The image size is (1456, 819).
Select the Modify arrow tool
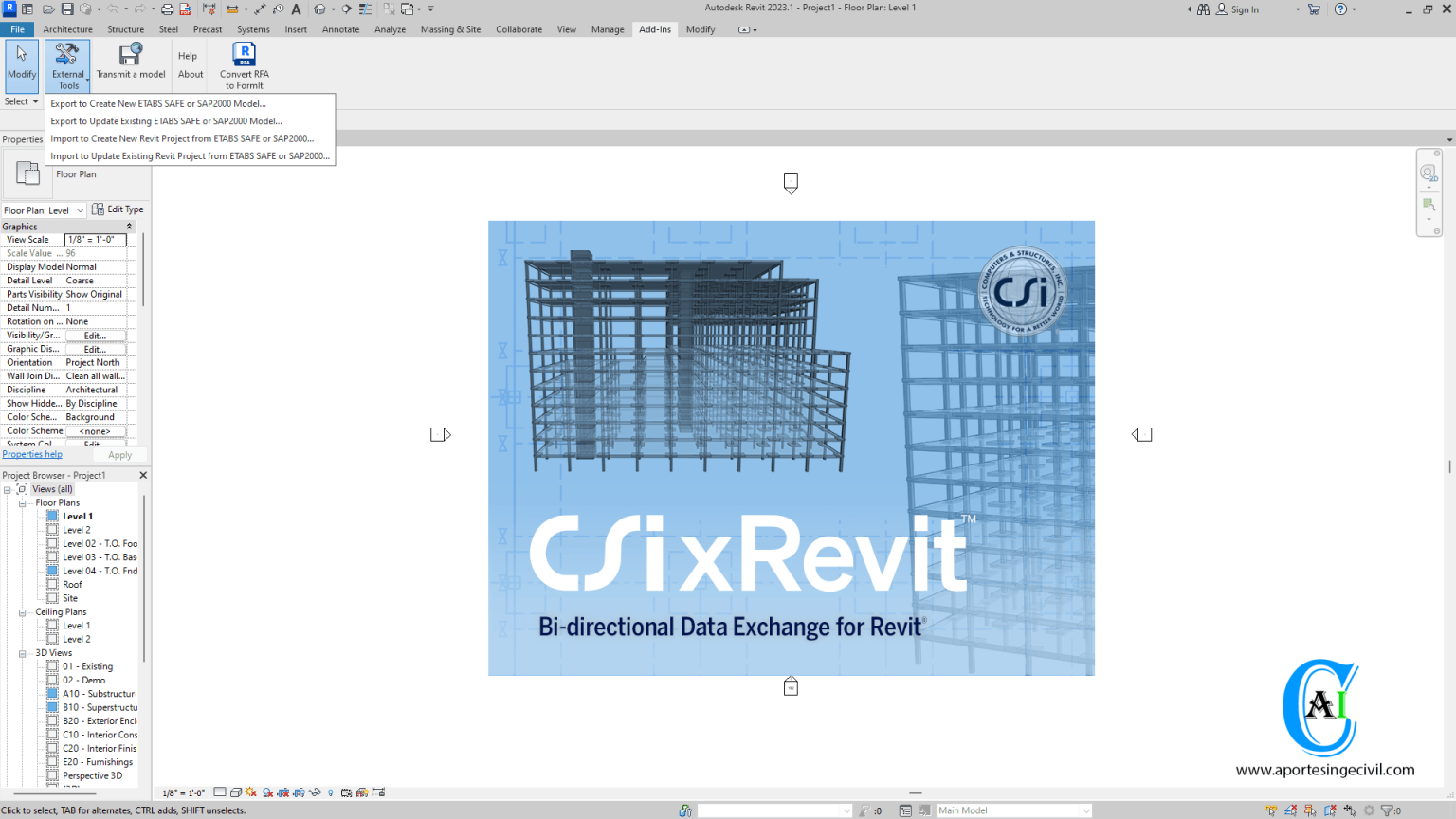pos(21,65)
